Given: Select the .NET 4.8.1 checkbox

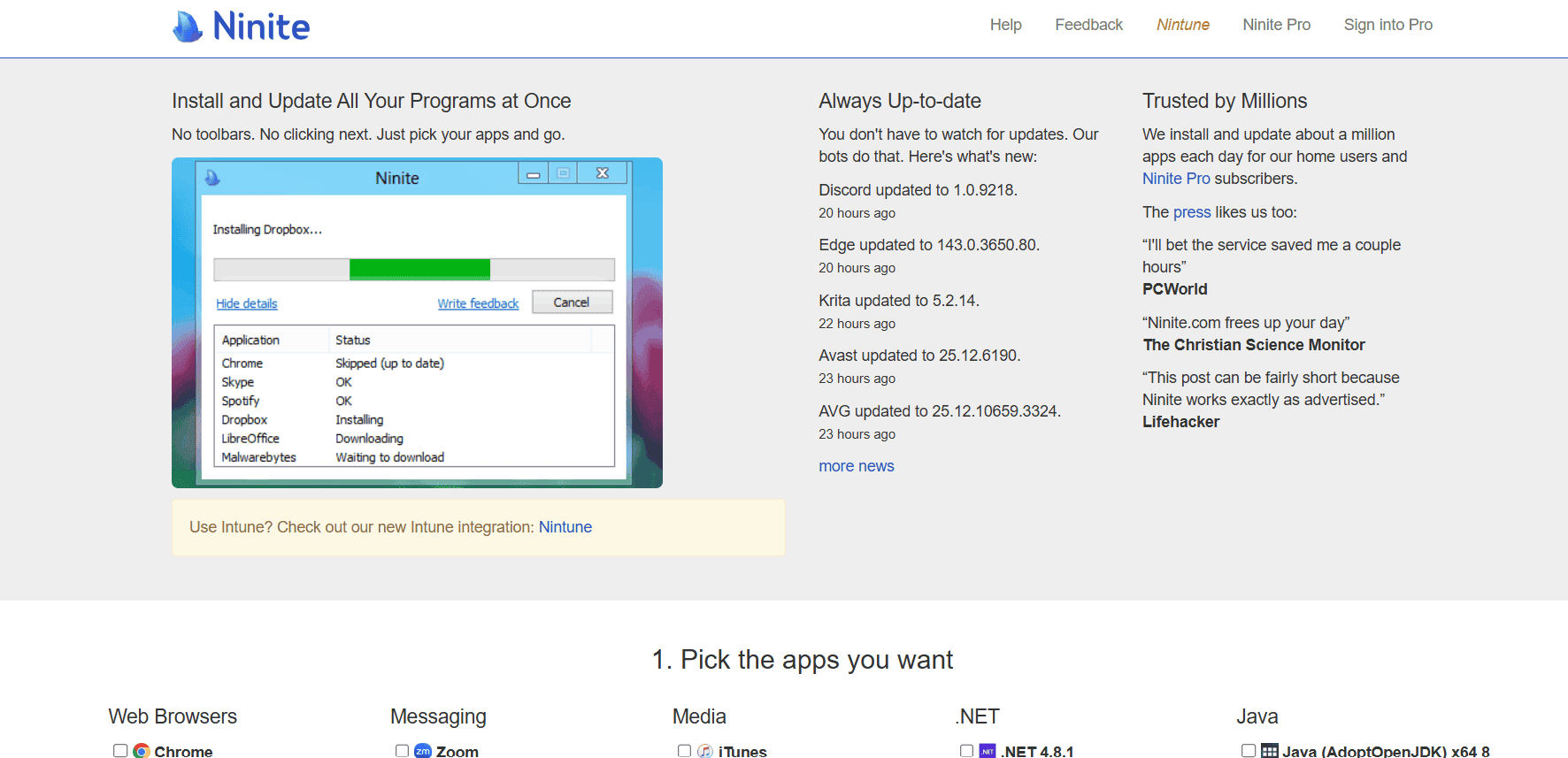Looking at the screenshot, I should [x=966, y=751].
